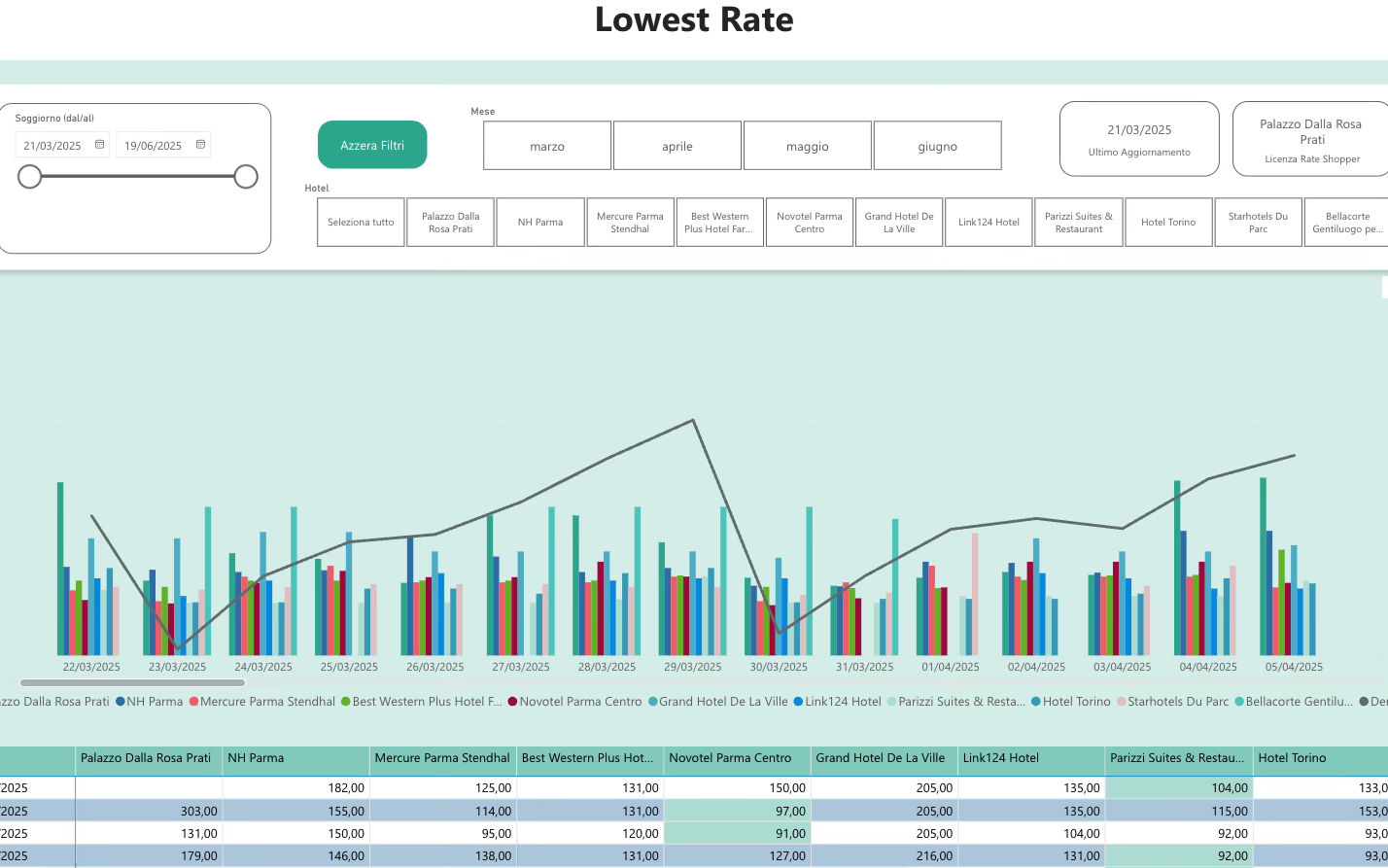The height and width of the screenshot is (868, 1388).
Task: Sort table by Novotel Parma Centro column header
Action: click(x=737, y=759)
